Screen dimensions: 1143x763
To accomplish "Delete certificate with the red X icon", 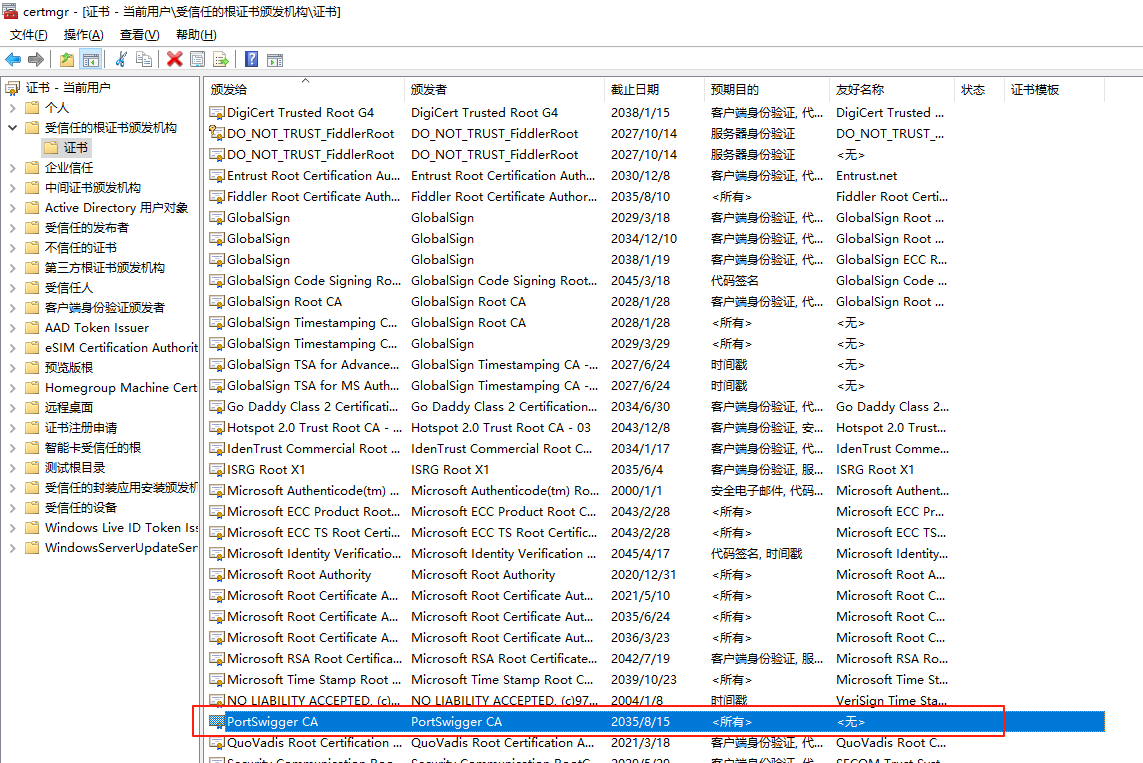I will [174, 60].
